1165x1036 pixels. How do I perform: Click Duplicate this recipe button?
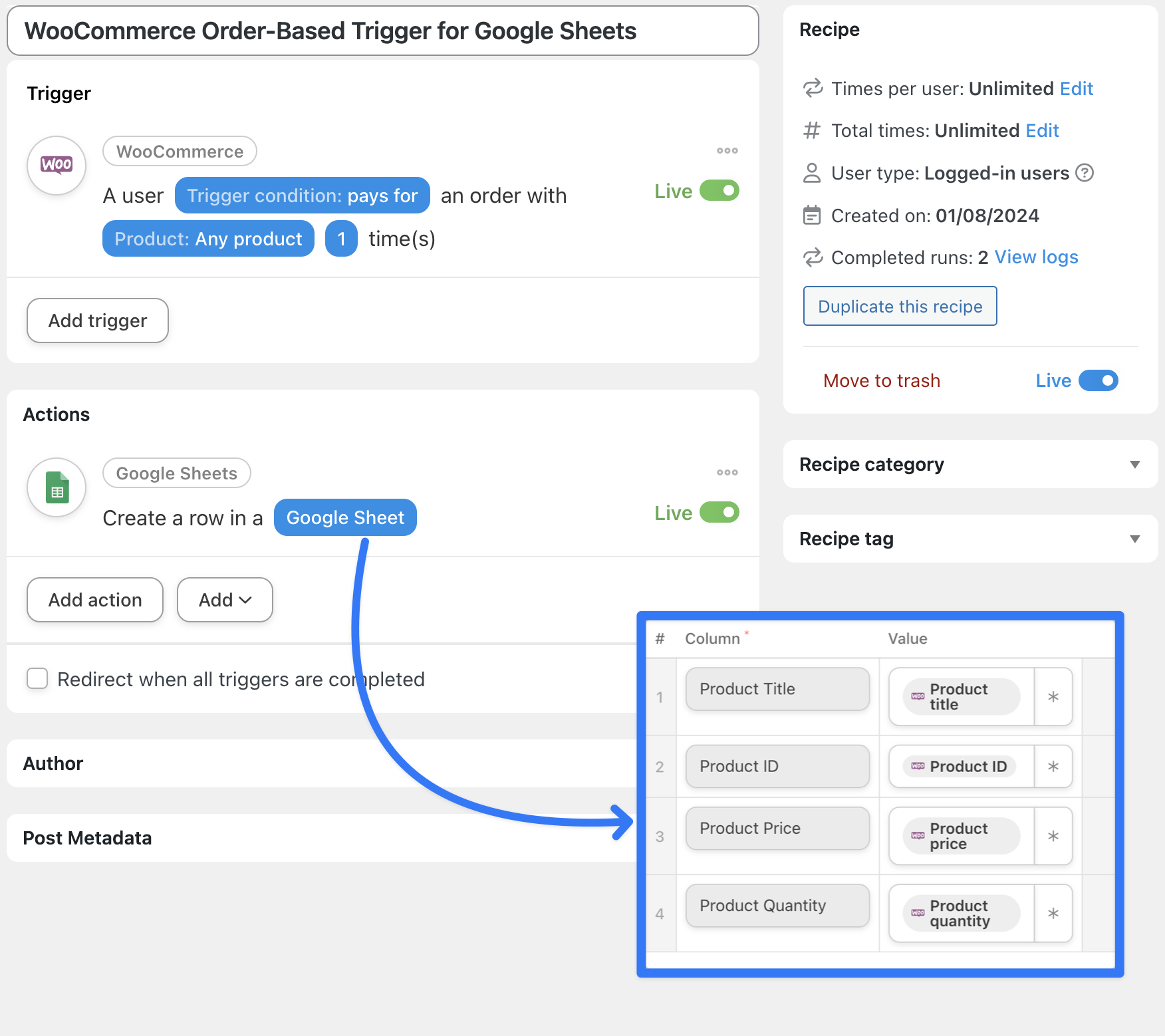coord(900,307)
